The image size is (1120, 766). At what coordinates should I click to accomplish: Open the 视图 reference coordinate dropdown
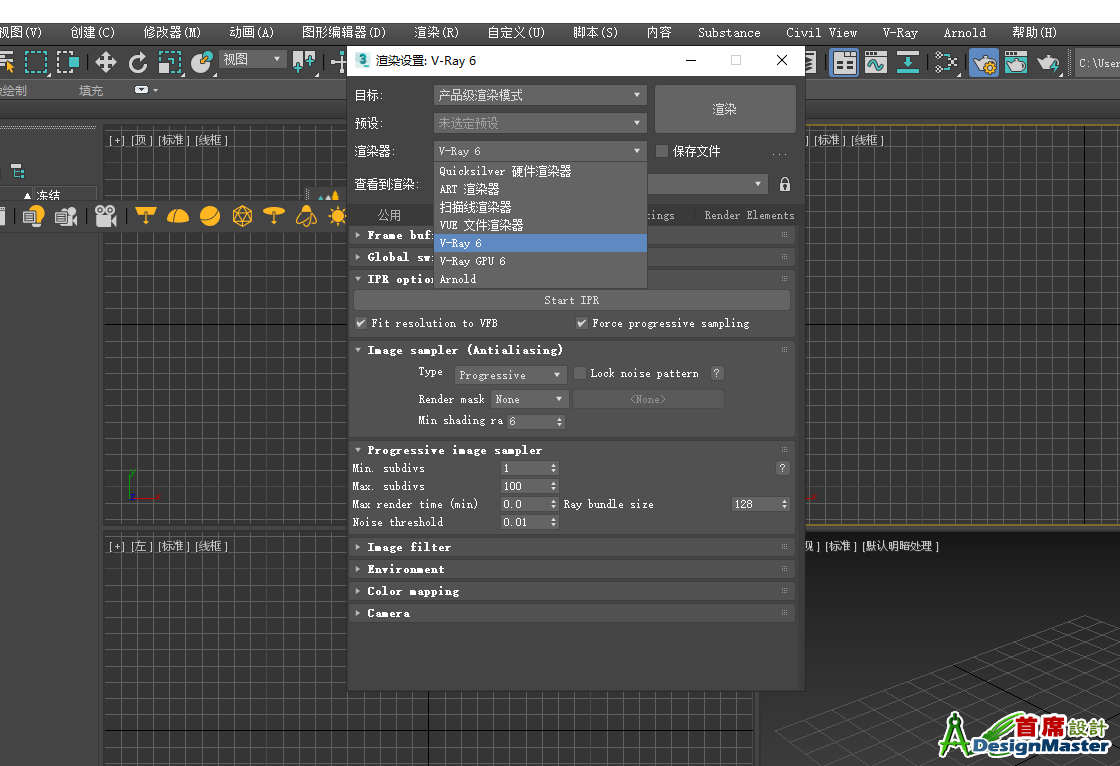[252, 59]
